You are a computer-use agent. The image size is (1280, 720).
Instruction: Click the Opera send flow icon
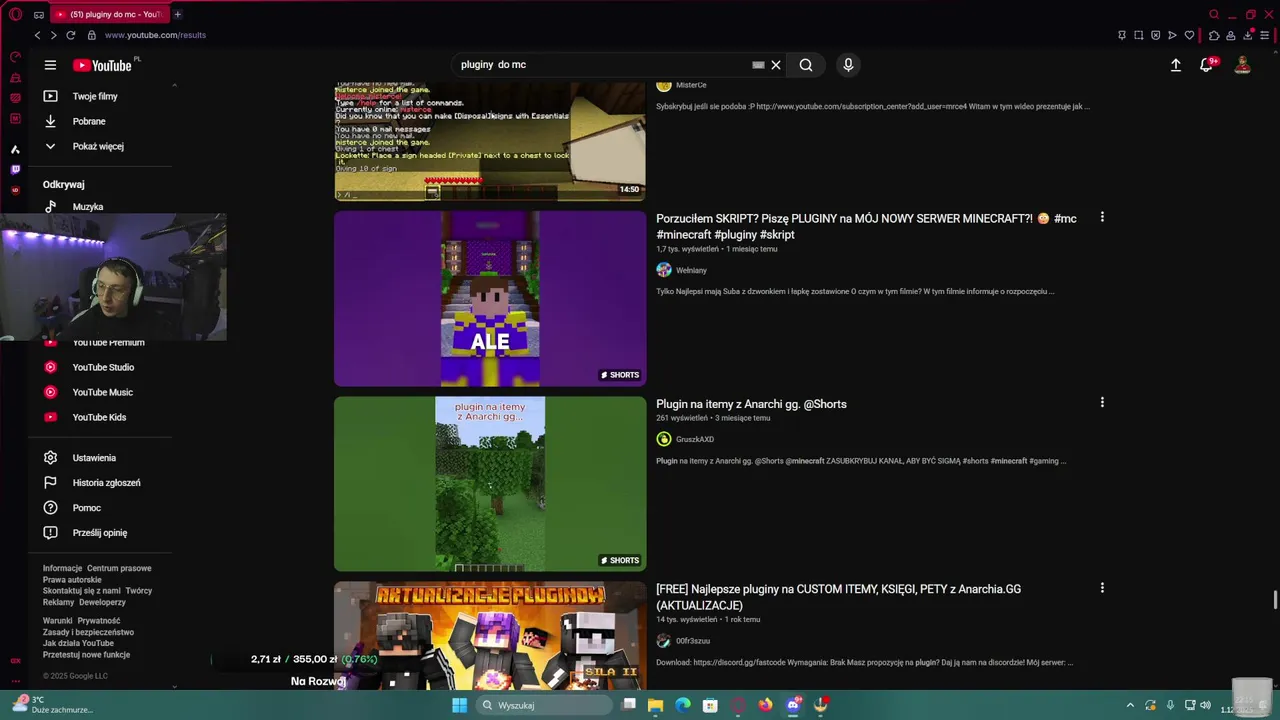pos(1173,35)
